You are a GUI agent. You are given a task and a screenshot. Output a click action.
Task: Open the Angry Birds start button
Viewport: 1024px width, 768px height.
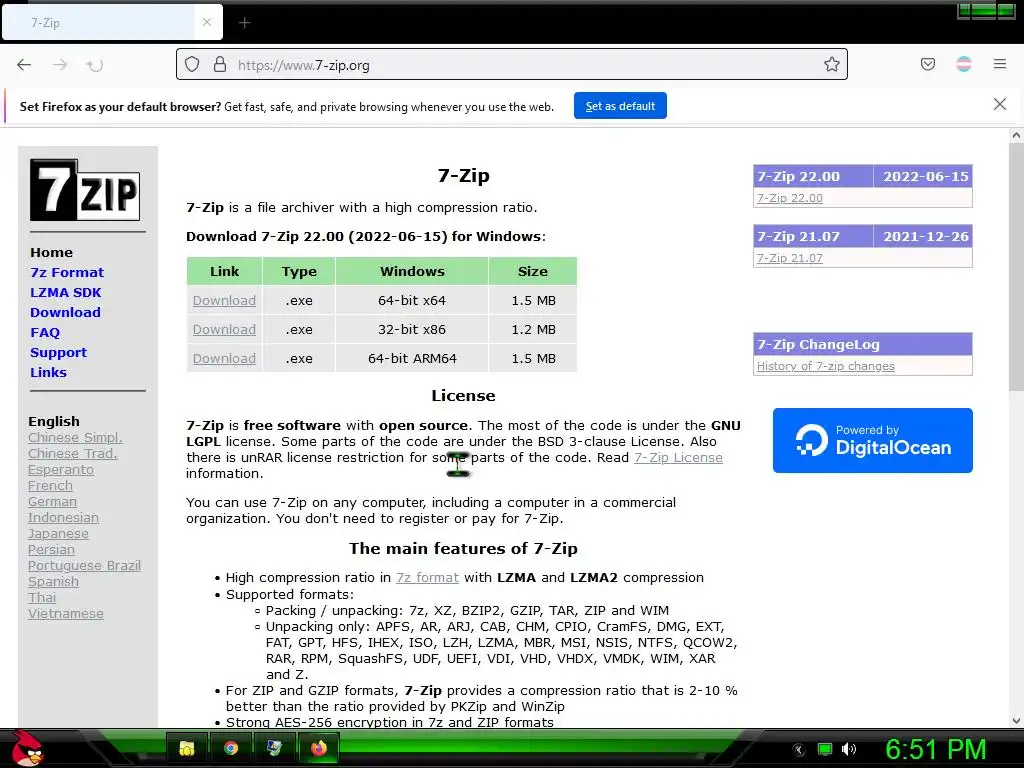coord(27,748)
